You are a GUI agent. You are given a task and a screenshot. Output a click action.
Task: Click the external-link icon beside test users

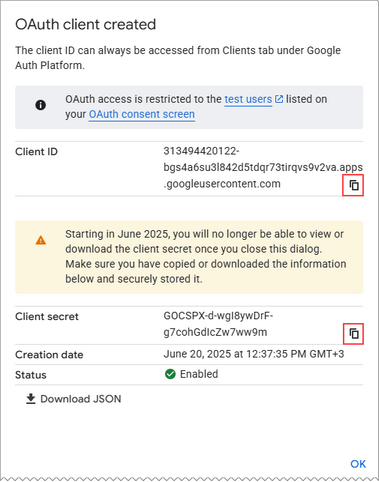click(279, 99)
